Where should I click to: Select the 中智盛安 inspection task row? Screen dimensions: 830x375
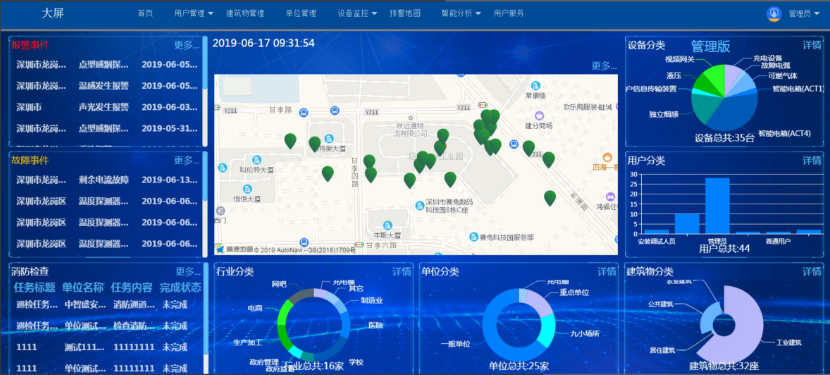pyautogui.click(x=107, y=305)
